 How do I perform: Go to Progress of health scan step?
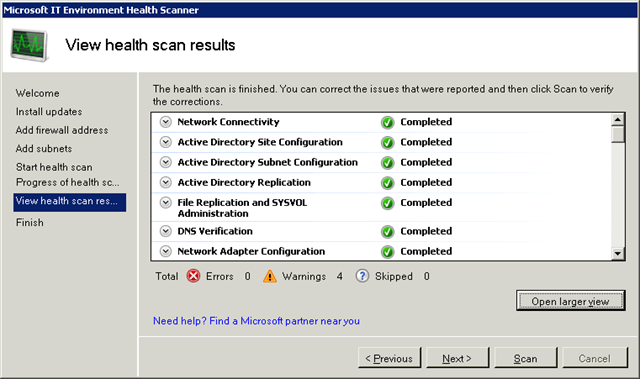point(68,182)
